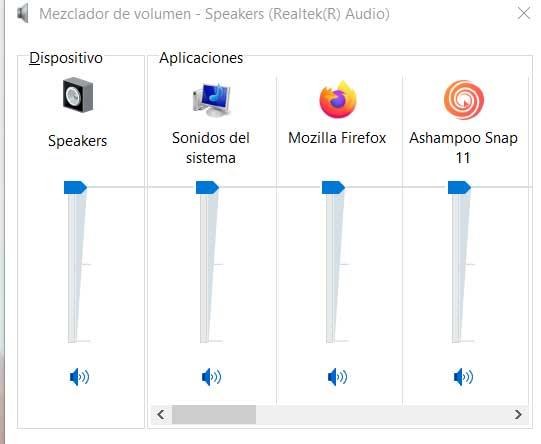Image resolution: width=541 pixels, height=444 pixels.
Task: Click the Ashampoo Snap 11 icon
Action: (464, 100)
